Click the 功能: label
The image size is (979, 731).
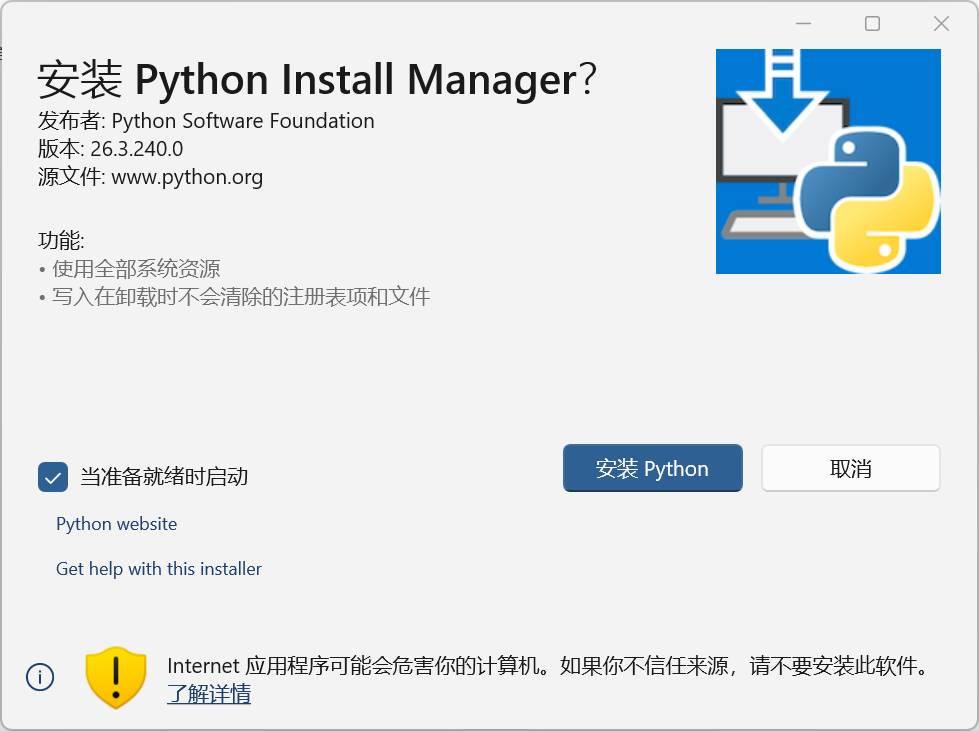[61, 240]
